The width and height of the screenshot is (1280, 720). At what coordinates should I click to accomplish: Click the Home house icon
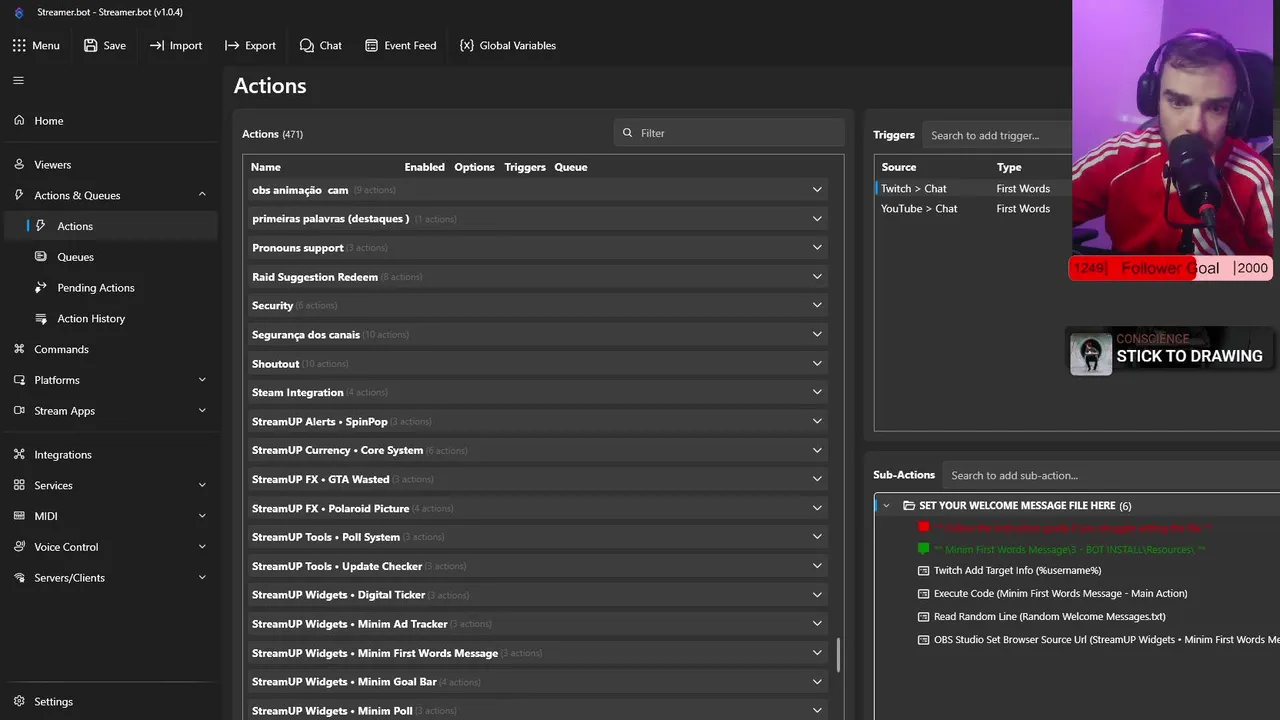pyautogui.click(x=19, y=120)
